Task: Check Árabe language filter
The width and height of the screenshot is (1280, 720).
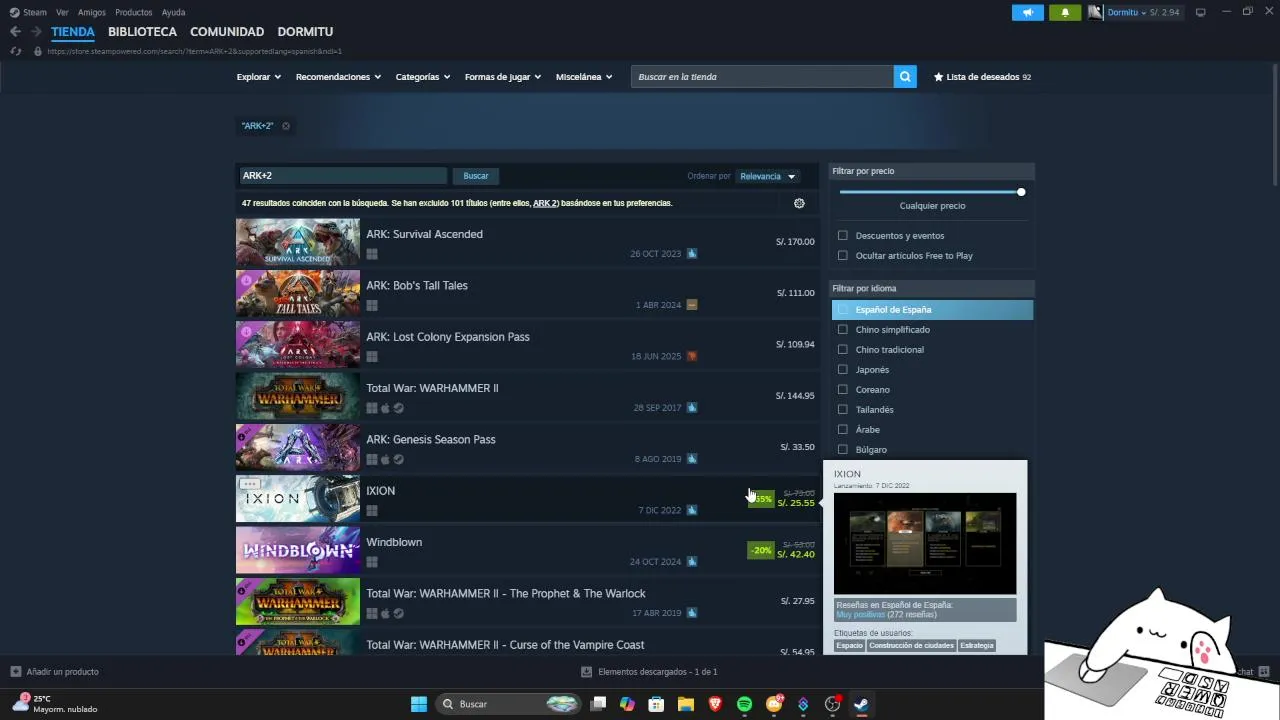Action: pos(843,430)
